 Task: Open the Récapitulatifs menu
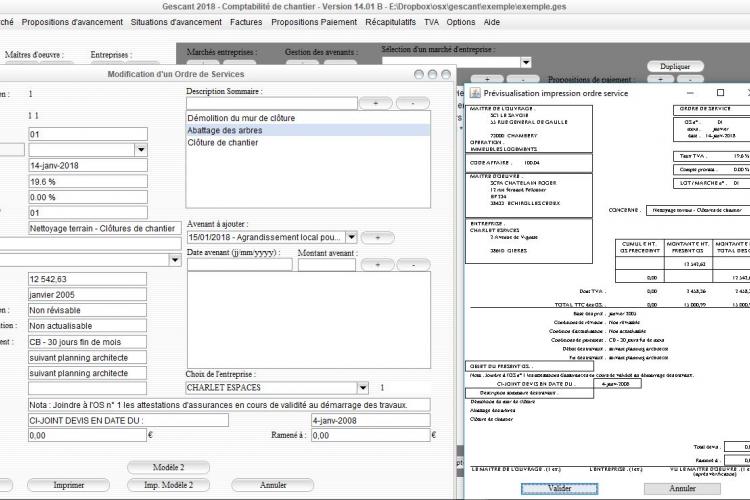[x=390, y=22]
